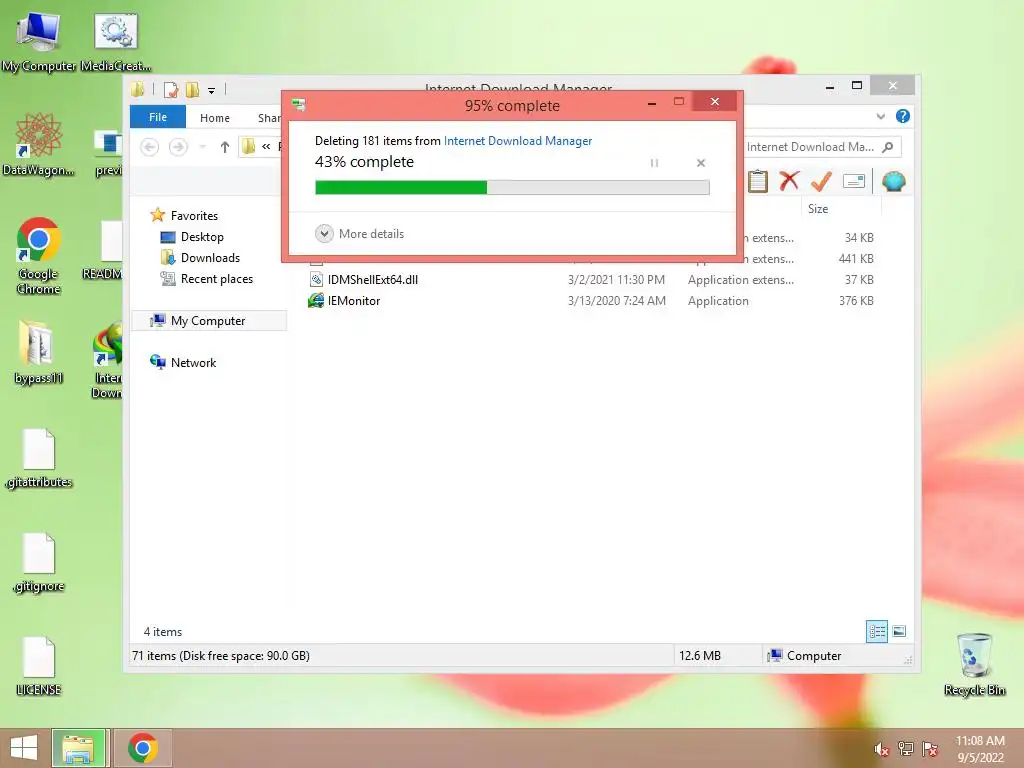Screen dimensions: 1024x768
Task: Open File Explorer from the taskbar
Action: coord(78,748)
